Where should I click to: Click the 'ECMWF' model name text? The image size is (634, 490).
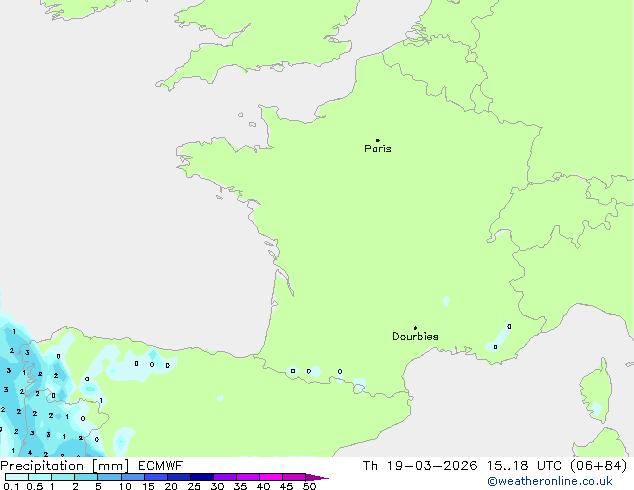pyautogui.click(x=161, y=466)
